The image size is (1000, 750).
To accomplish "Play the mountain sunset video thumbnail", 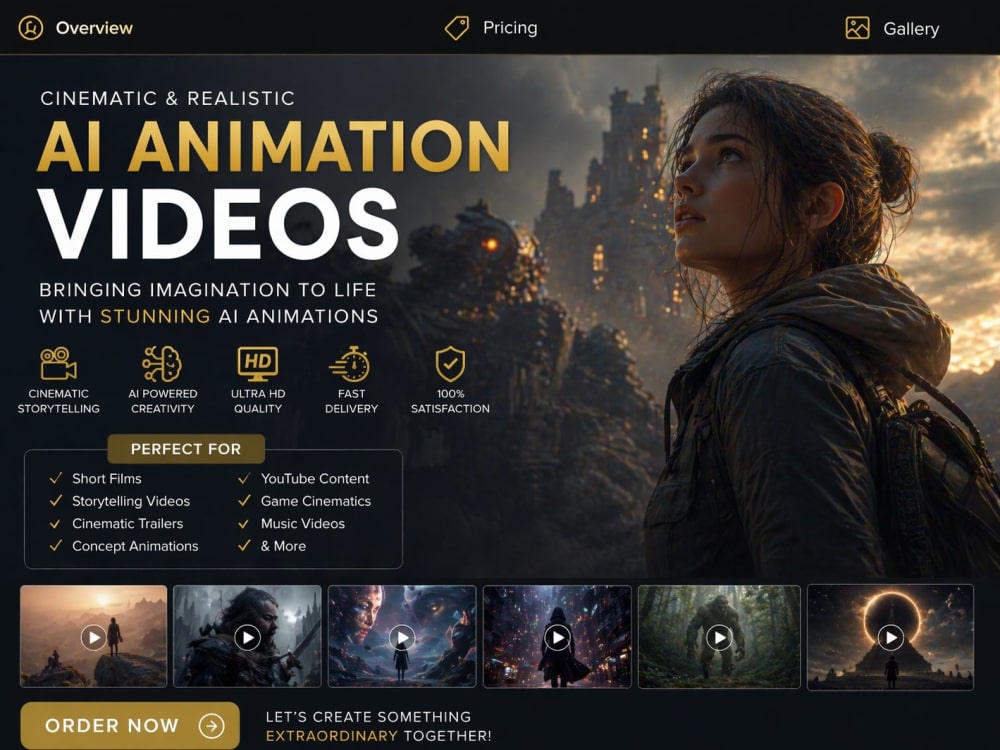I will click(x=94, y=636).
